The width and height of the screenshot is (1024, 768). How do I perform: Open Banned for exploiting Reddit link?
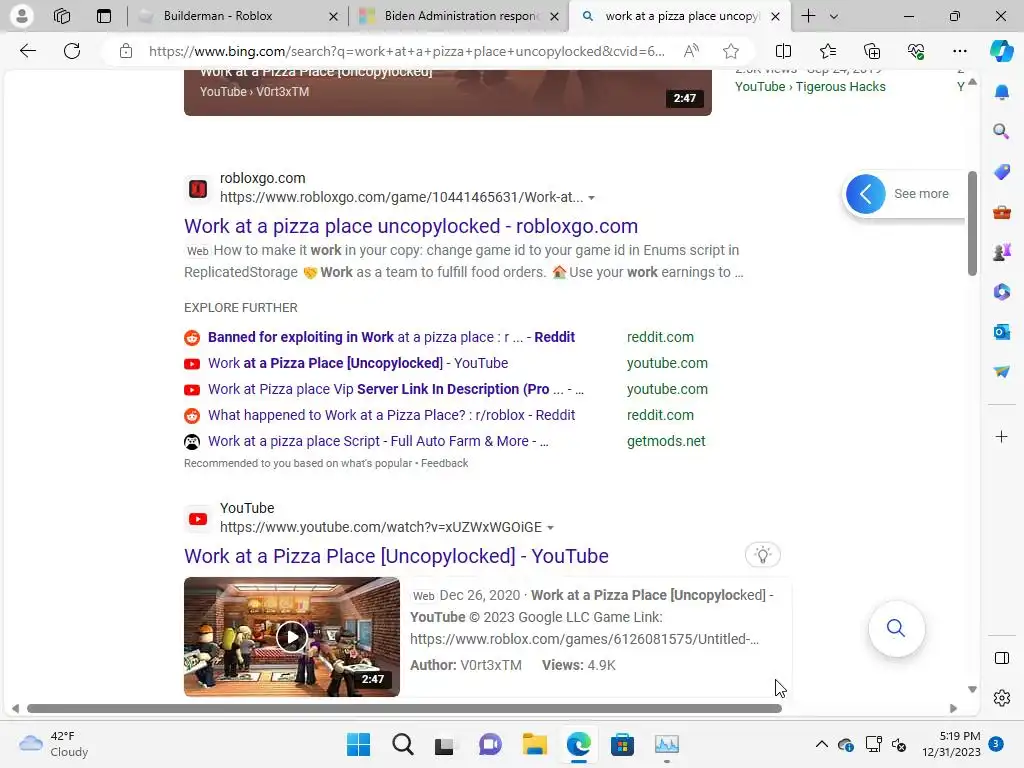pos(391,337)
